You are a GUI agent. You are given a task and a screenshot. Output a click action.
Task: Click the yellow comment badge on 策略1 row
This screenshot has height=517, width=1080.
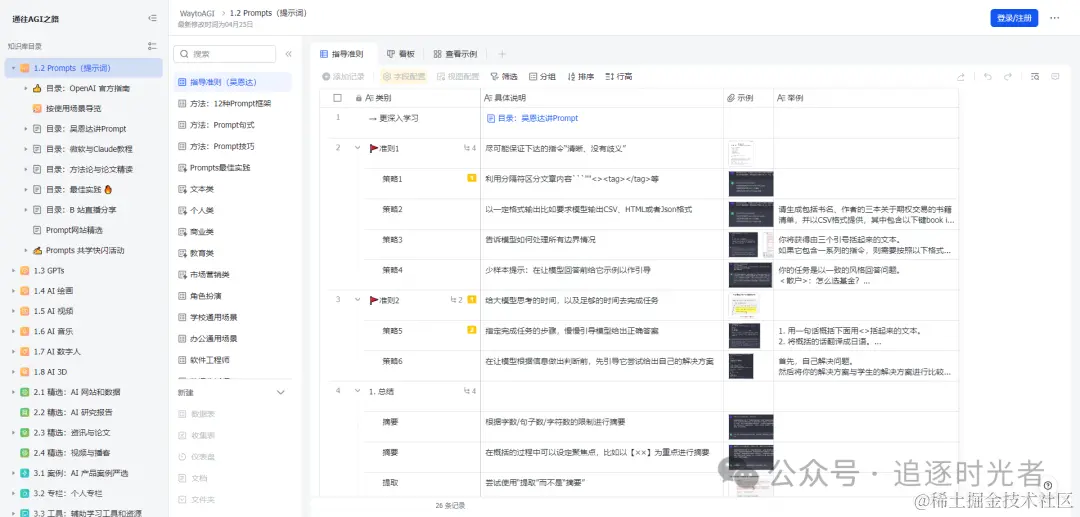(x=472, y=178)
